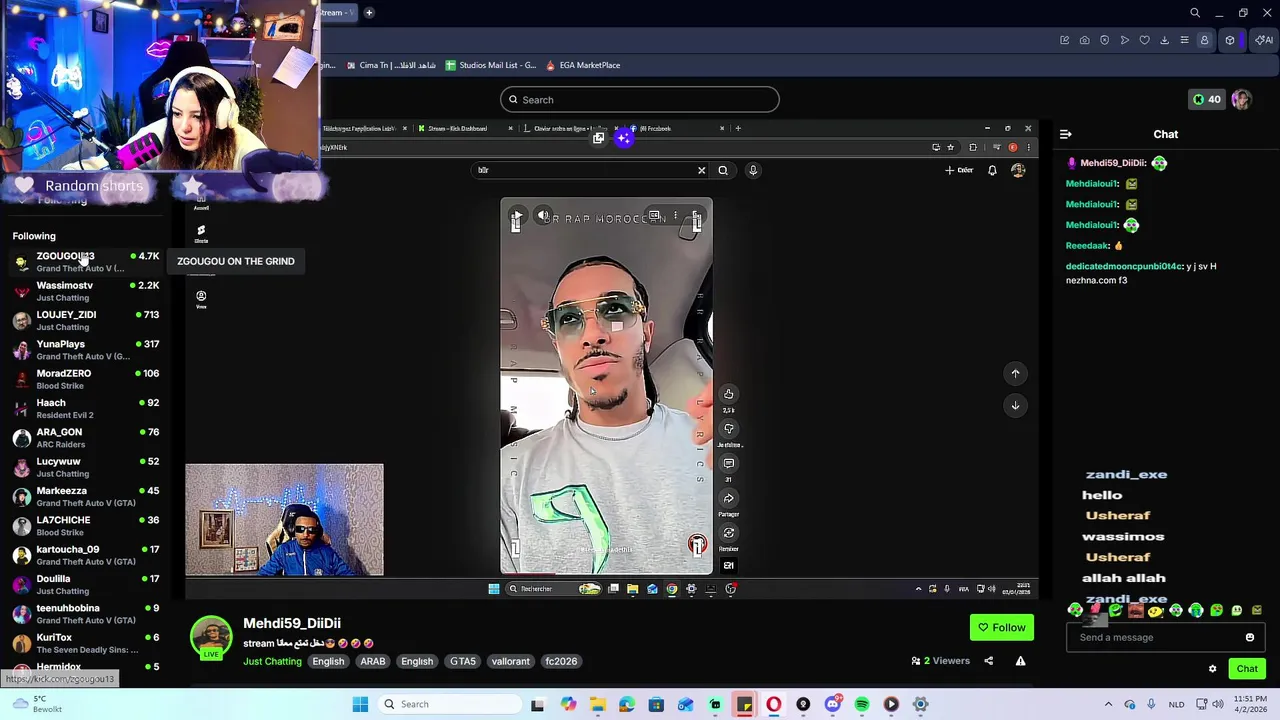Click the Windows taskbar Search box
The height and width of the screenshot is (720, 1280).
[450, 704]
